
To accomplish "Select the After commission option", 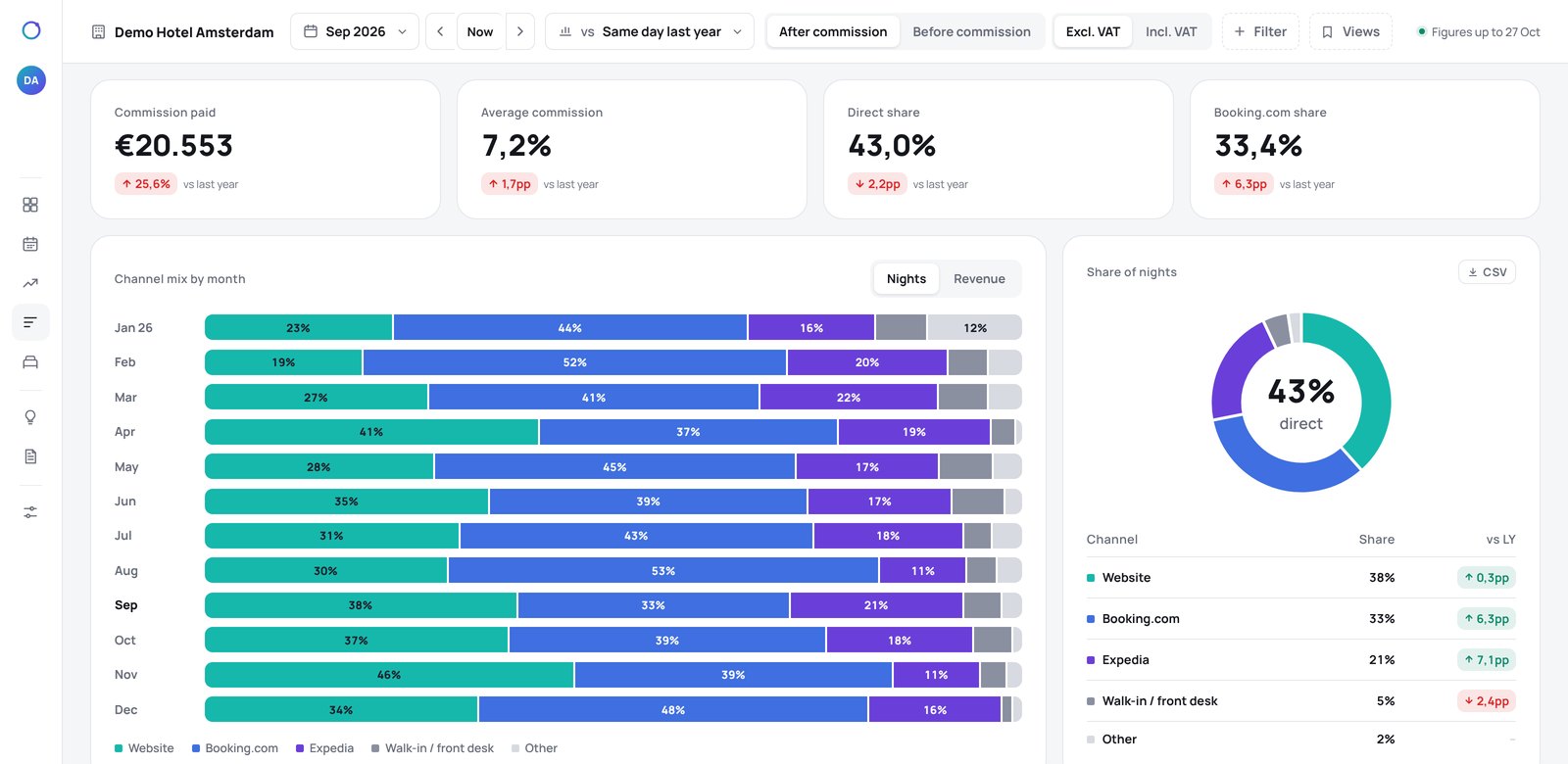I will (833, 31).
